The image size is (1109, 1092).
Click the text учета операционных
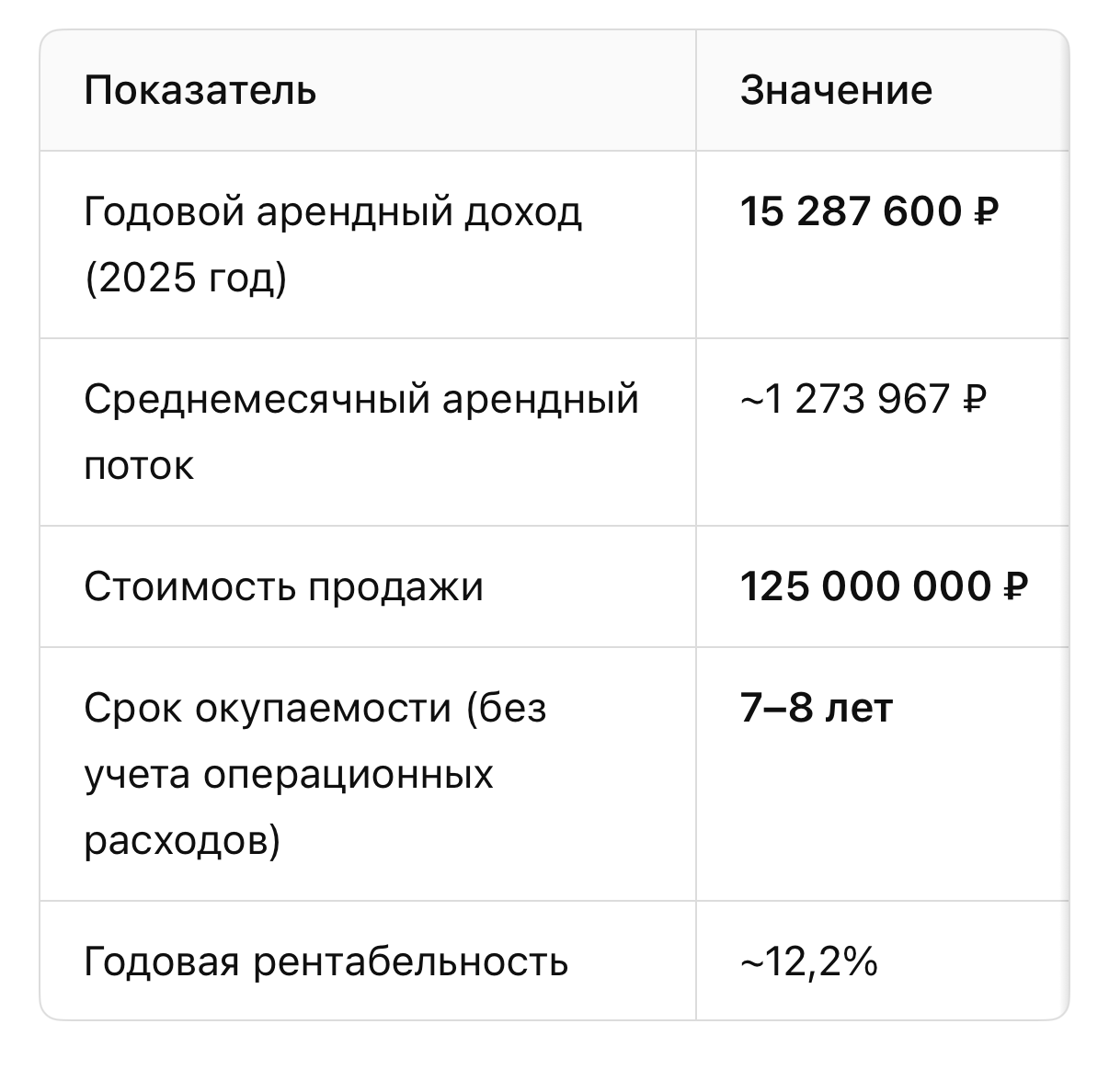click(x=289, y=774)
